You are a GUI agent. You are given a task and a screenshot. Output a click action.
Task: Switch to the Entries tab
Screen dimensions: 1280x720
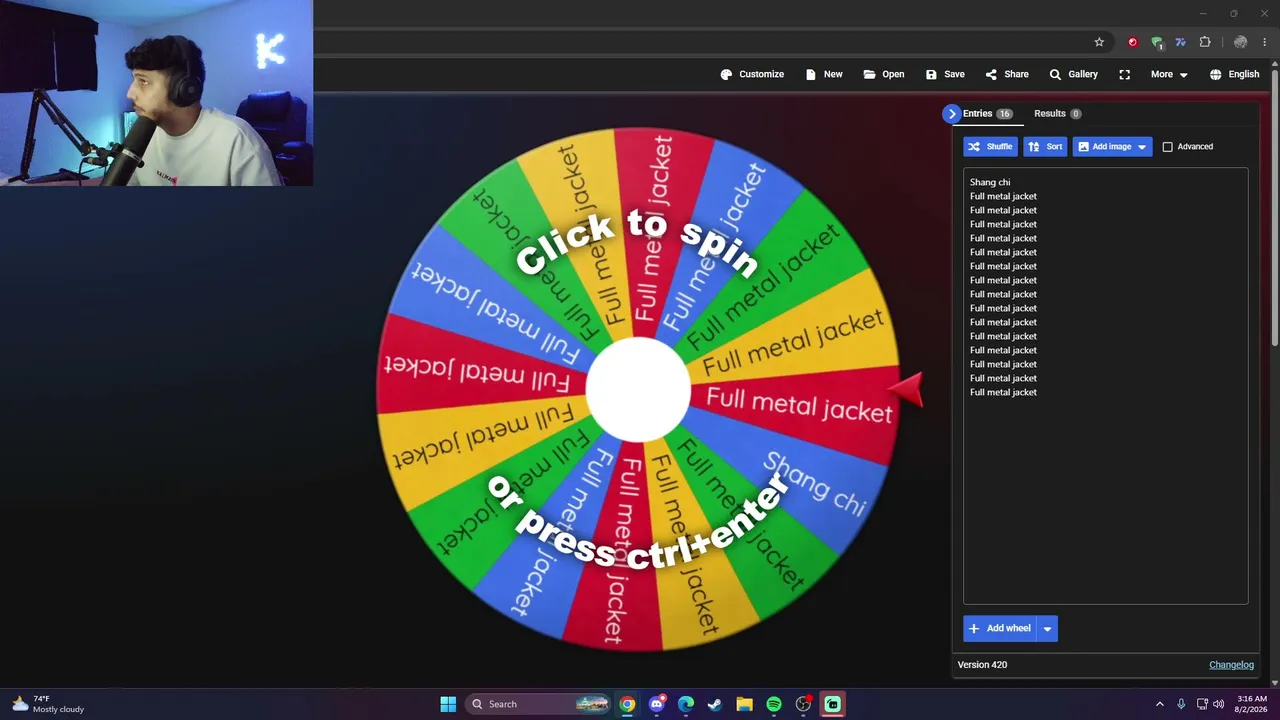pos(987,114)
